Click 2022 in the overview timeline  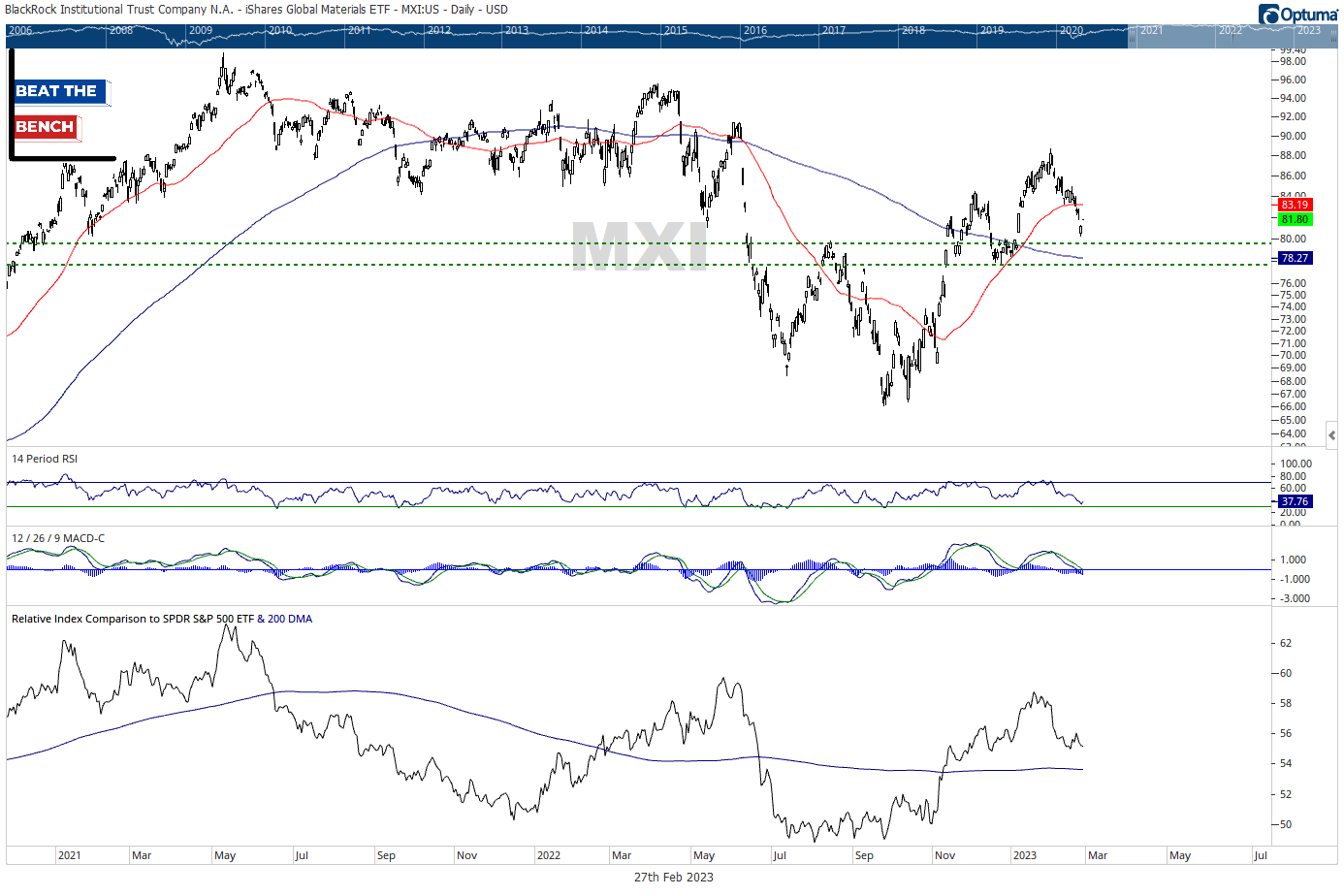[1231, 30]
